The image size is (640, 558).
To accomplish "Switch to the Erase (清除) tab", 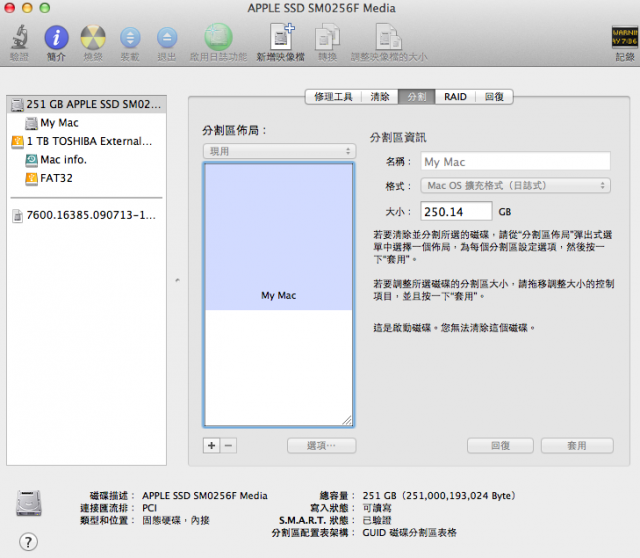I will click(380, 97).
